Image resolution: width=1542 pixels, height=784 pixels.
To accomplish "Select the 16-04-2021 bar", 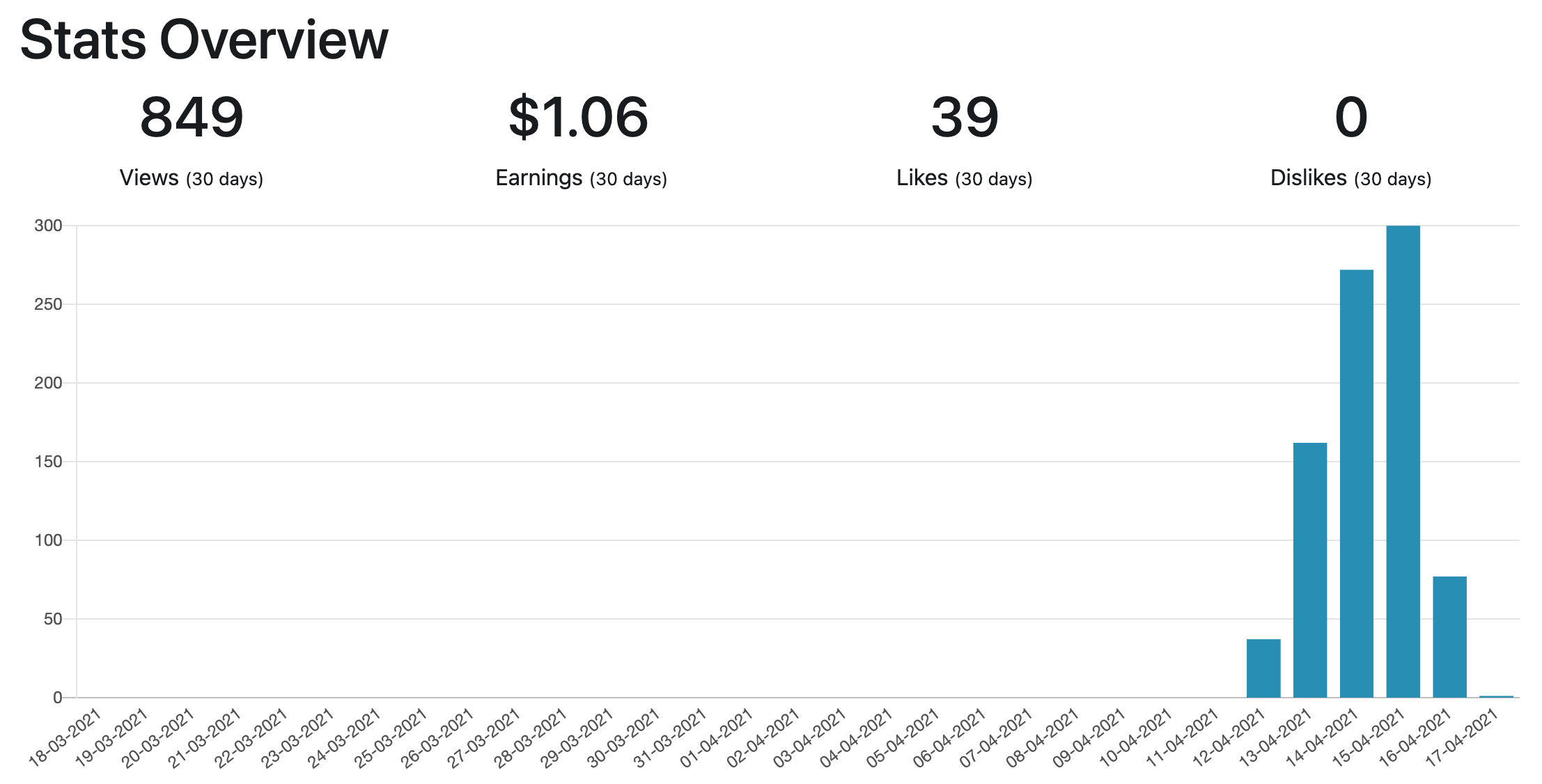I will pyautogui.click(x=1449, y=636).
